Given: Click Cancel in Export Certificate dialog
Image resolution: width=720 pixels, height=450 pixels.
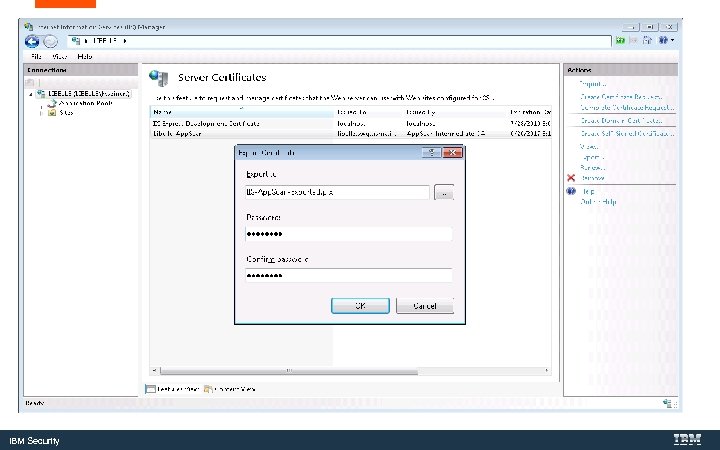Looking at the screenshot, I should coord(425,306).
